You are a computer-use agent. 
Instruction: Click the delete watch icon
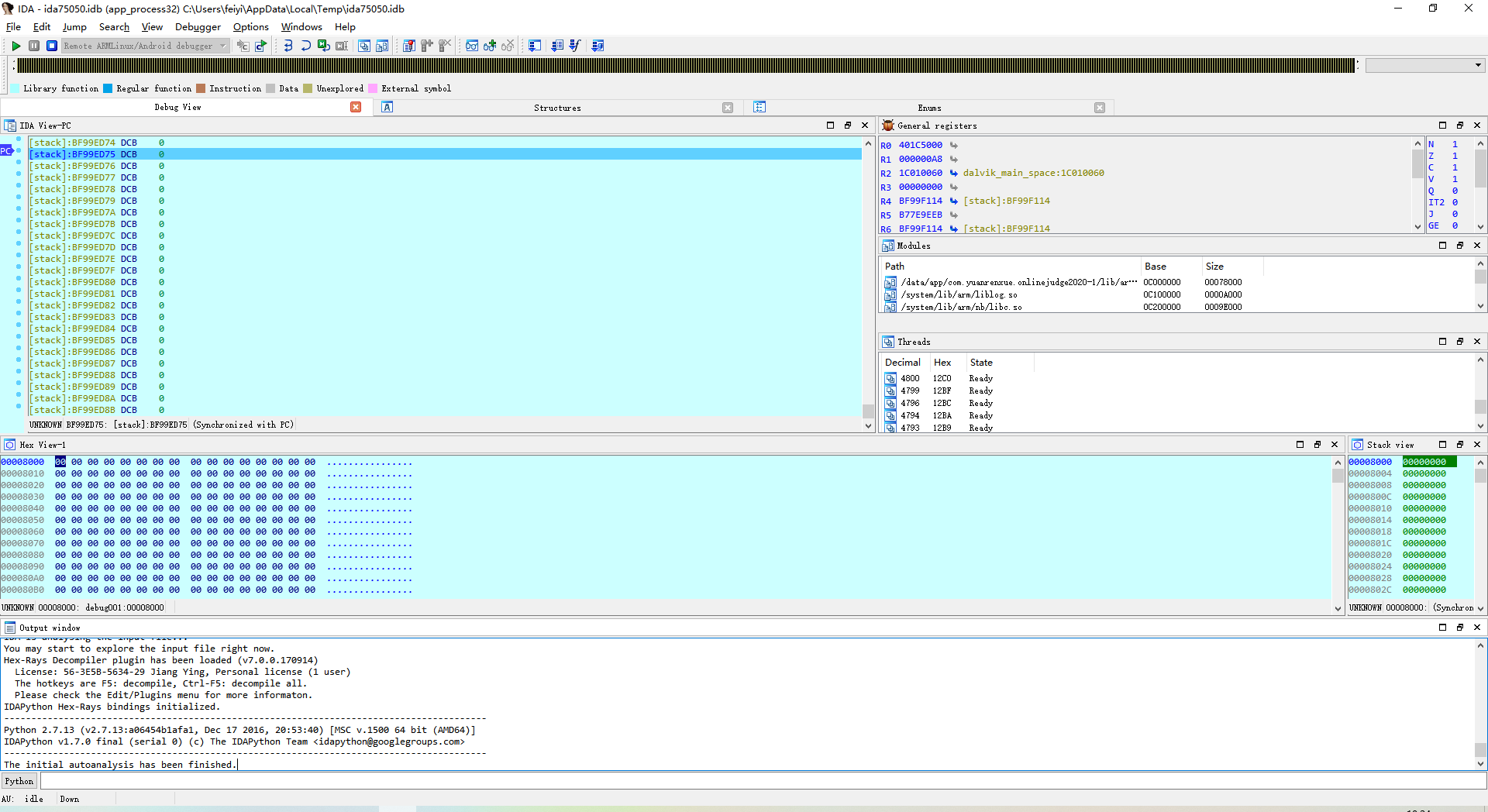(508, 46)
